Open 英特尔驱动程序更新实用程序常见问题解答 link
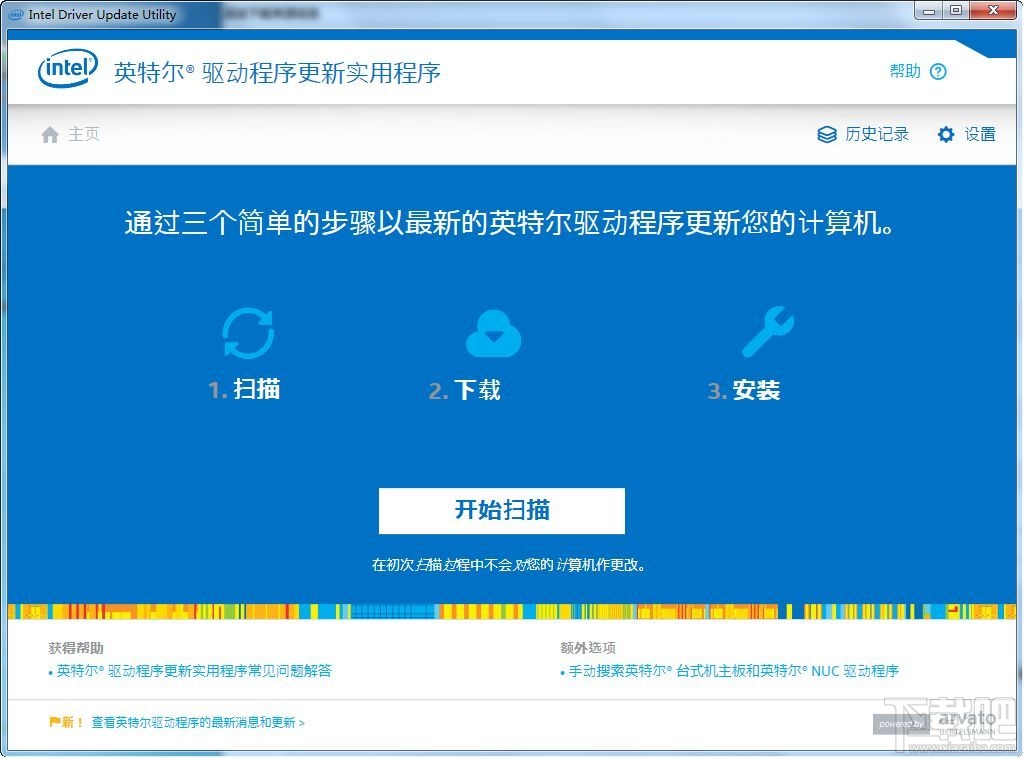 tap(194, 671)
